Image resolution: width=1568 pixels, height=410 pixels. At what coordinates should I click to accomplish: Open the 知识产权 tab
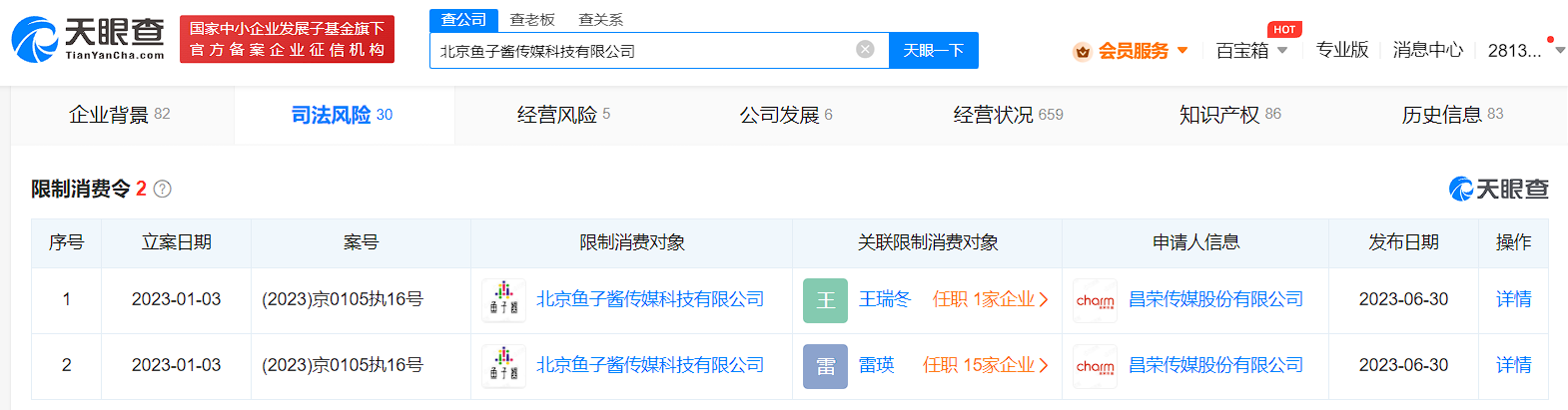(x=1230, y=115)
